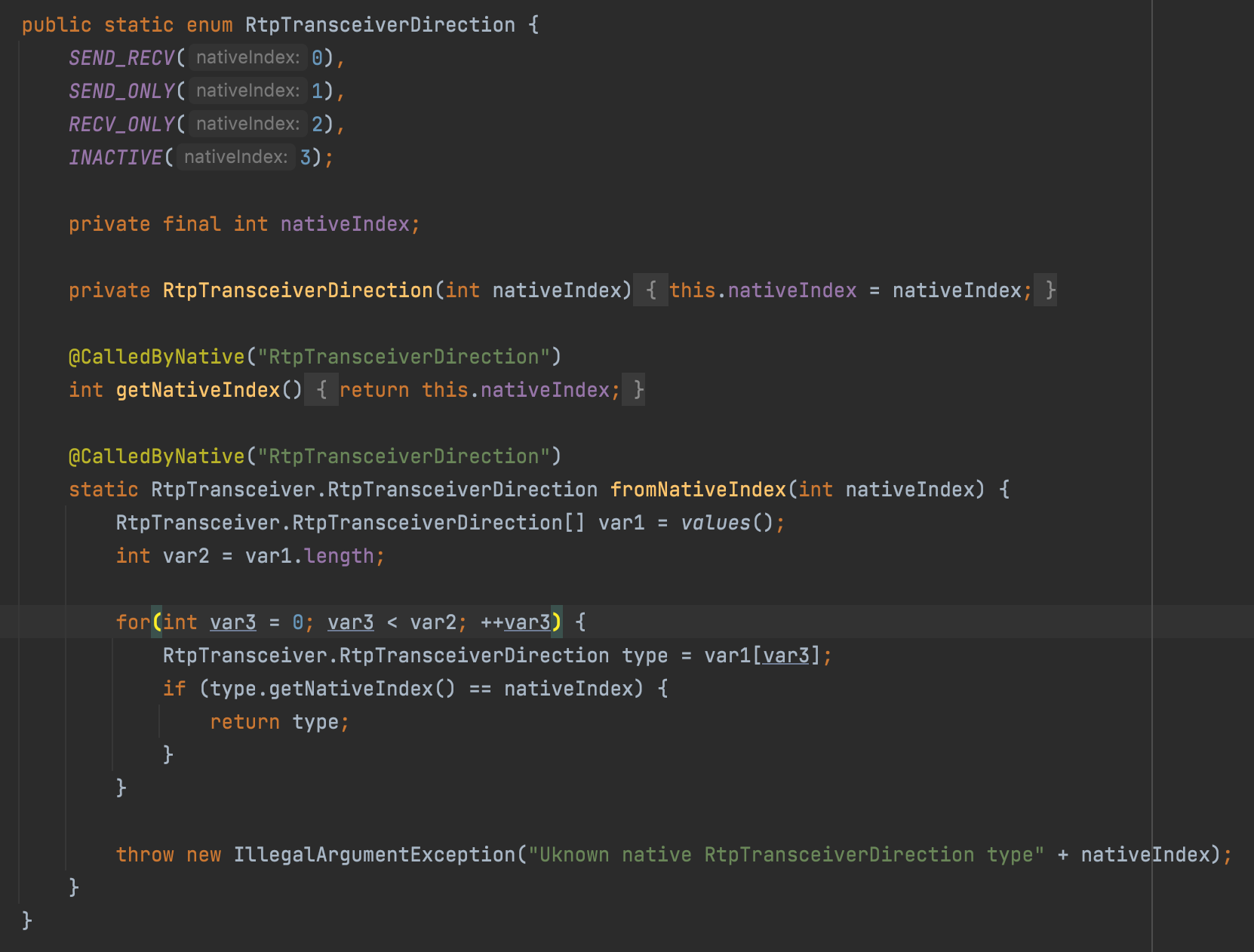Click the var1.length expression
The image size is (1254, 952).
click(312, 556)
